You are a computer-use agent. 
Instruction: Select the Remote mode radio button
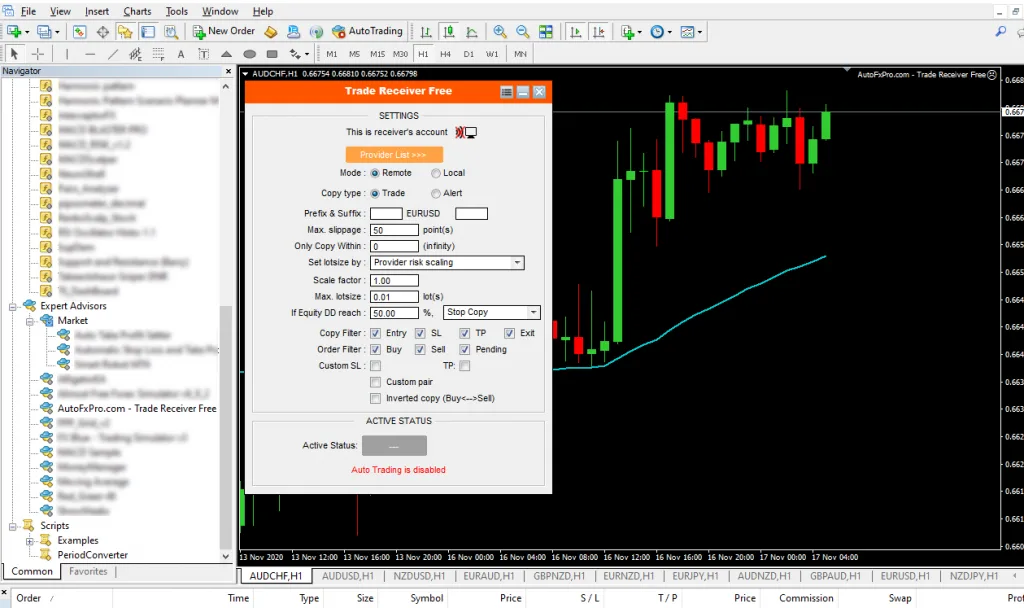click(x=375, y=173)
